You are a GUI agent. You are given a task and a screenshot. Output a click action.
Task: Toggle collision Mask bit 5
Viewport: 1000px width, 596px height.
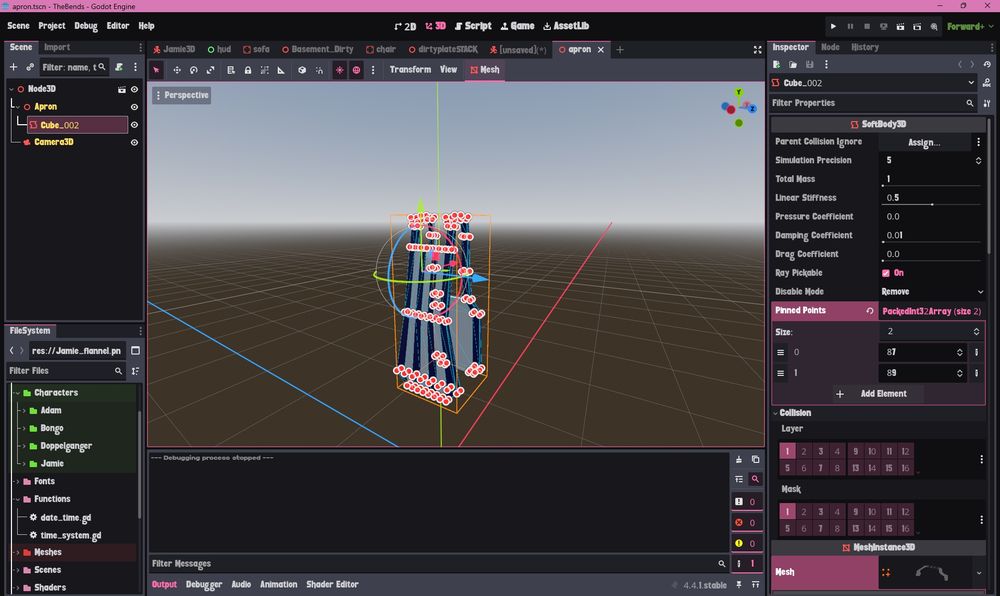[787, 528]
